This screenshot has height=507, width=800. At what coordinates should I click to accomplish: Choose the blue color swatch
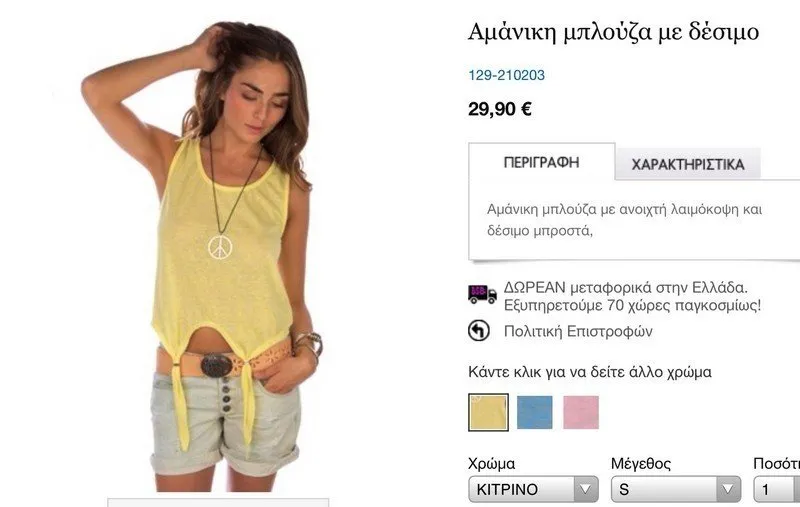pyautogui.click(x=535, y=412)
